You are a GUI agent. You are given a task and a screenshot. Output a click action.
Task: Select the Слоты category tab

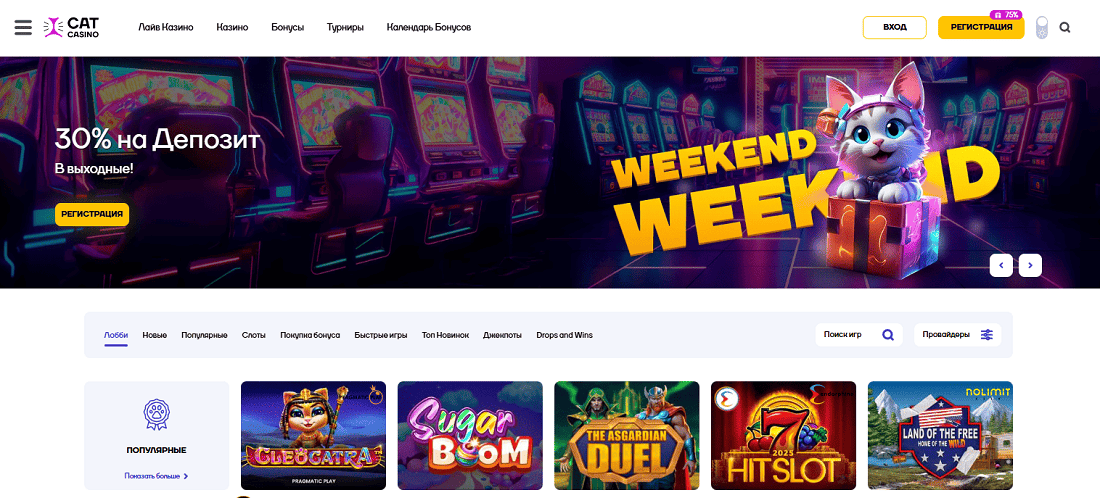[253, 335]
